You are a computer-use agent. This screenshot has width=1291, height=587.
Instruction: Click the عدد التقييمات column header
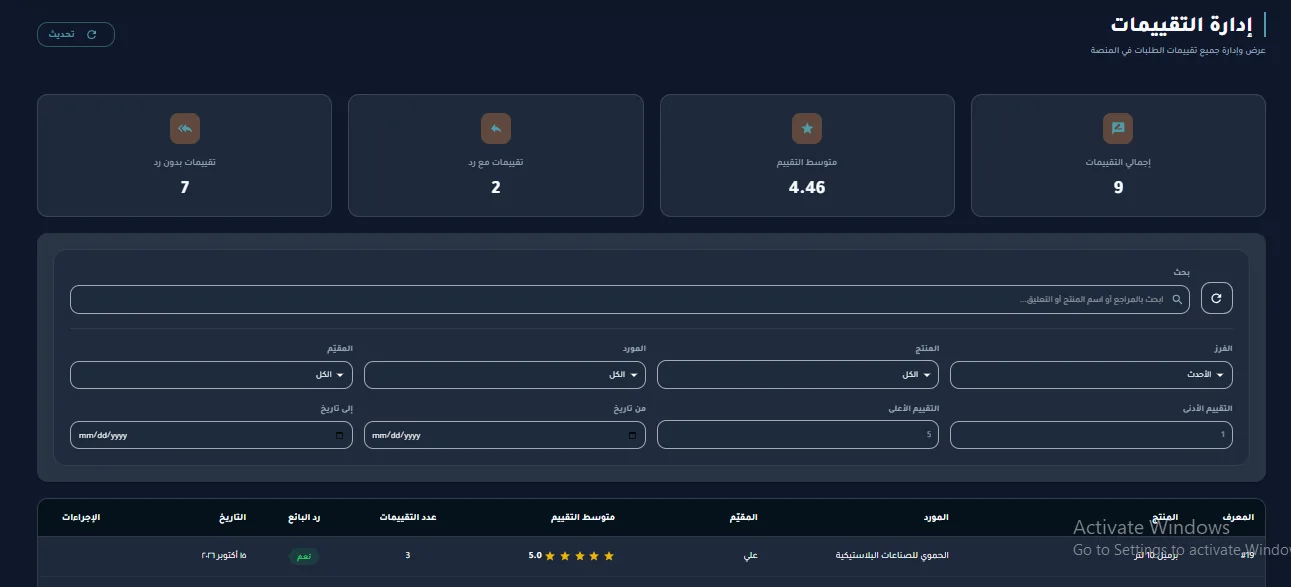(x=408, y=517)
